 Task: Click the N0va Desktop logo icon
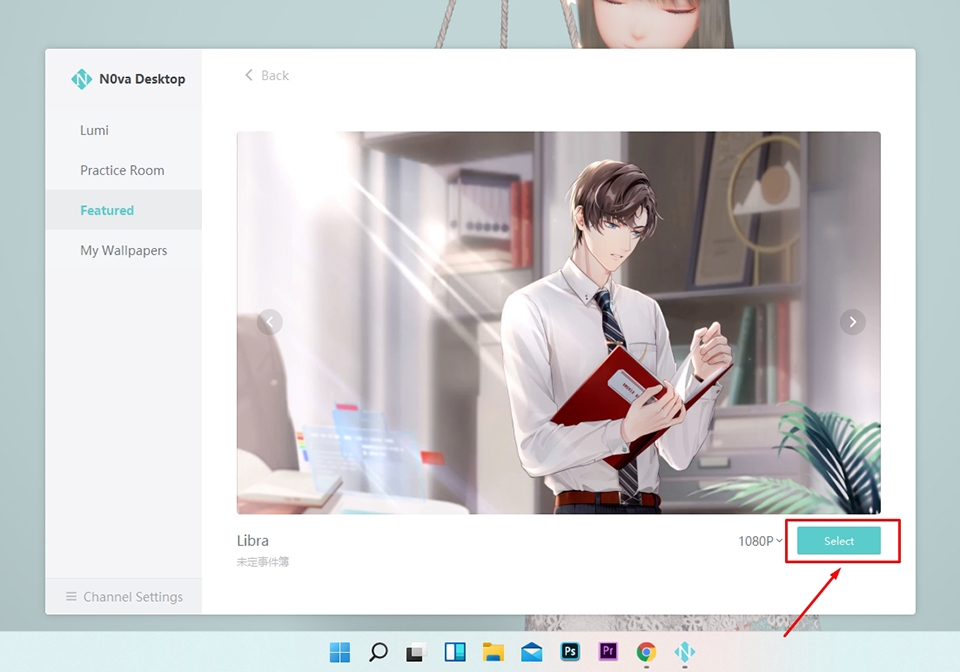(81, 79)
